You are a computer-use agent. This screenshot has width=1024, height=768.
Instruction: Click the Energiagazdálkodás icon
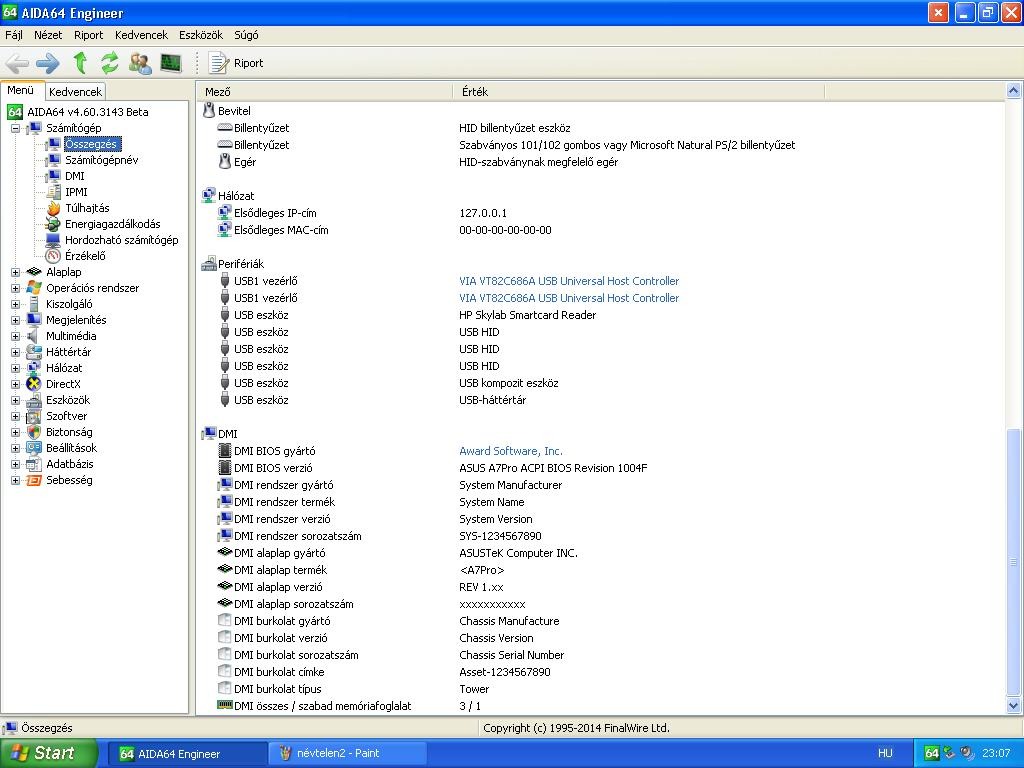[53, 224]
